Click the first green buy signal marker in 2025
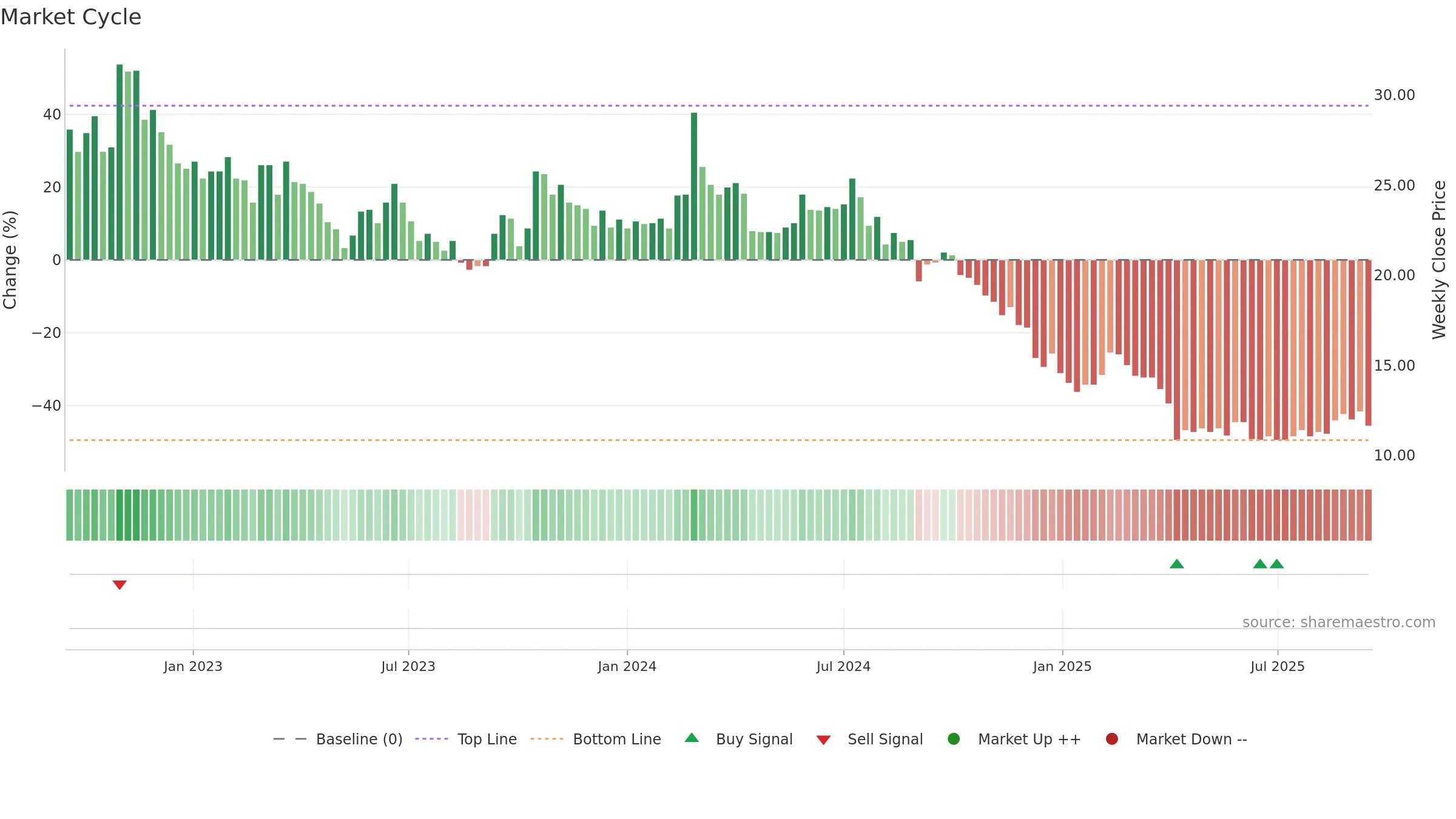This screenshot has height=819, width=1456. 1177,564
